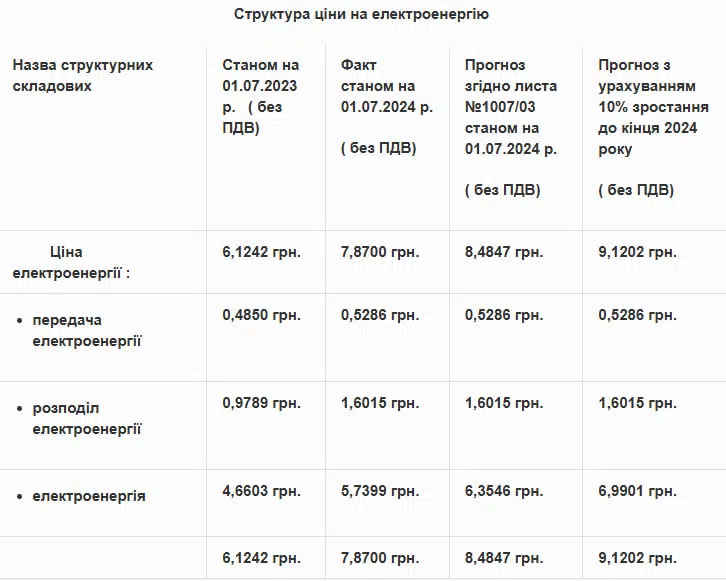Select the 'Назва структурних складових' column header
This screenshot has height=581, width=726.
click(x=83, y=75)
